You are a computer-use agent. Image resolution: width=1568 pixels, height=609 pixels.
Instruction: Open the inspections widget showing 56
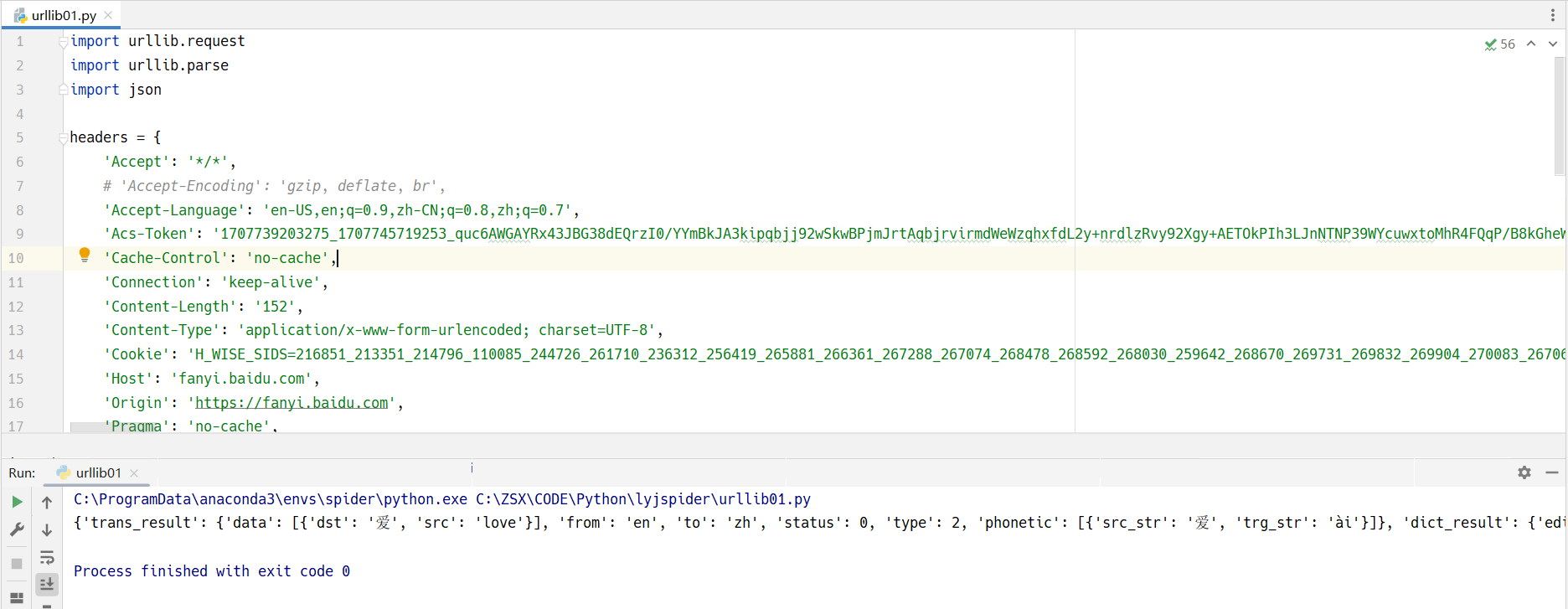click(x=1500, y=44)
